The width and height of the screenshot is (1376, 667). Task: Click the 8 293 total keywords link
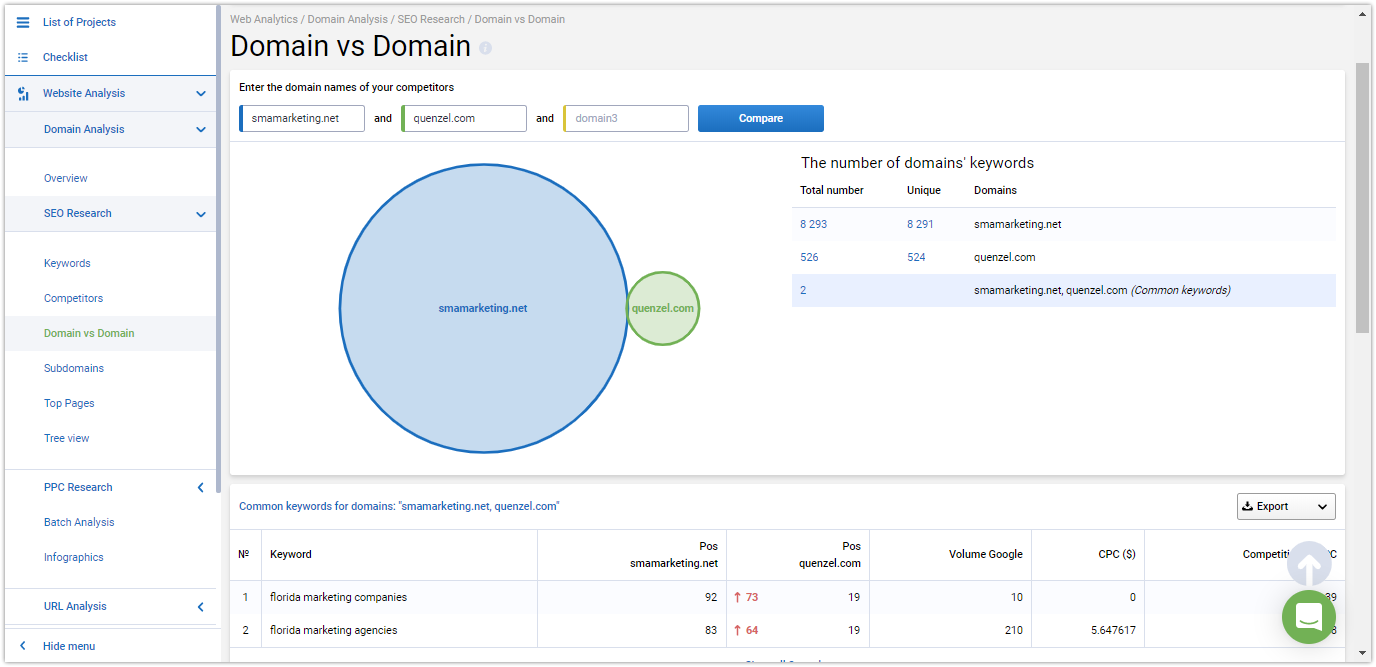(x=814, y=224)
